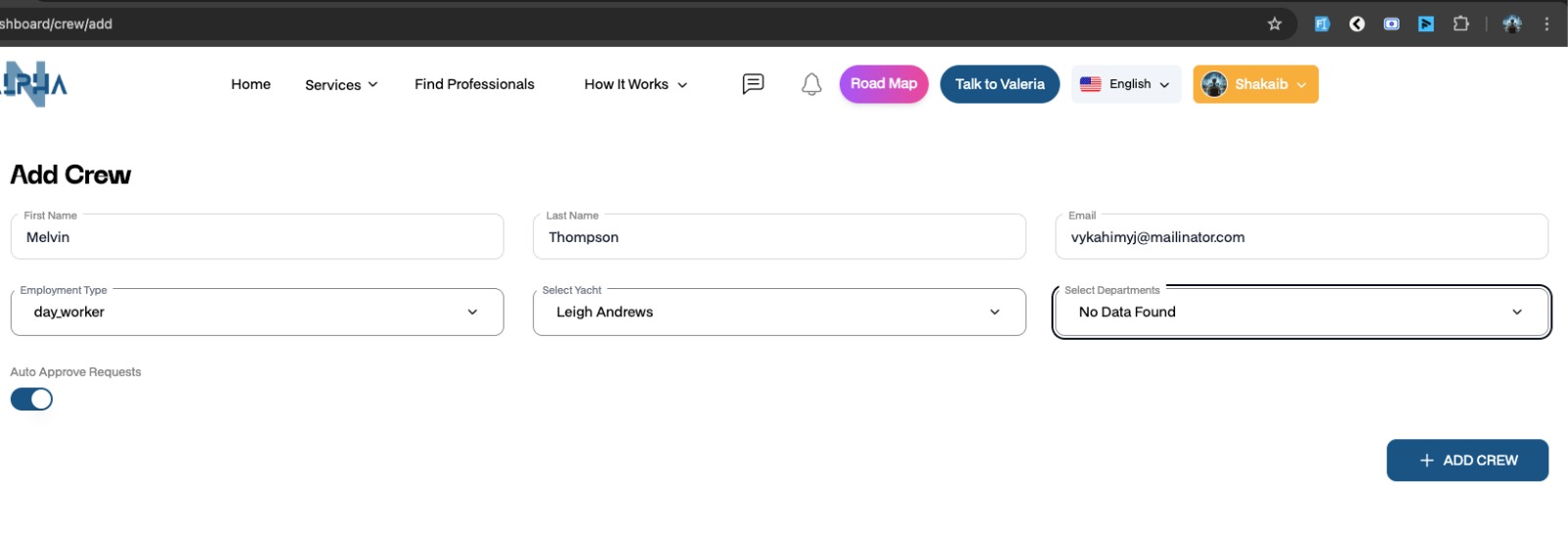Click the notification bell icon

pos(811,84)
